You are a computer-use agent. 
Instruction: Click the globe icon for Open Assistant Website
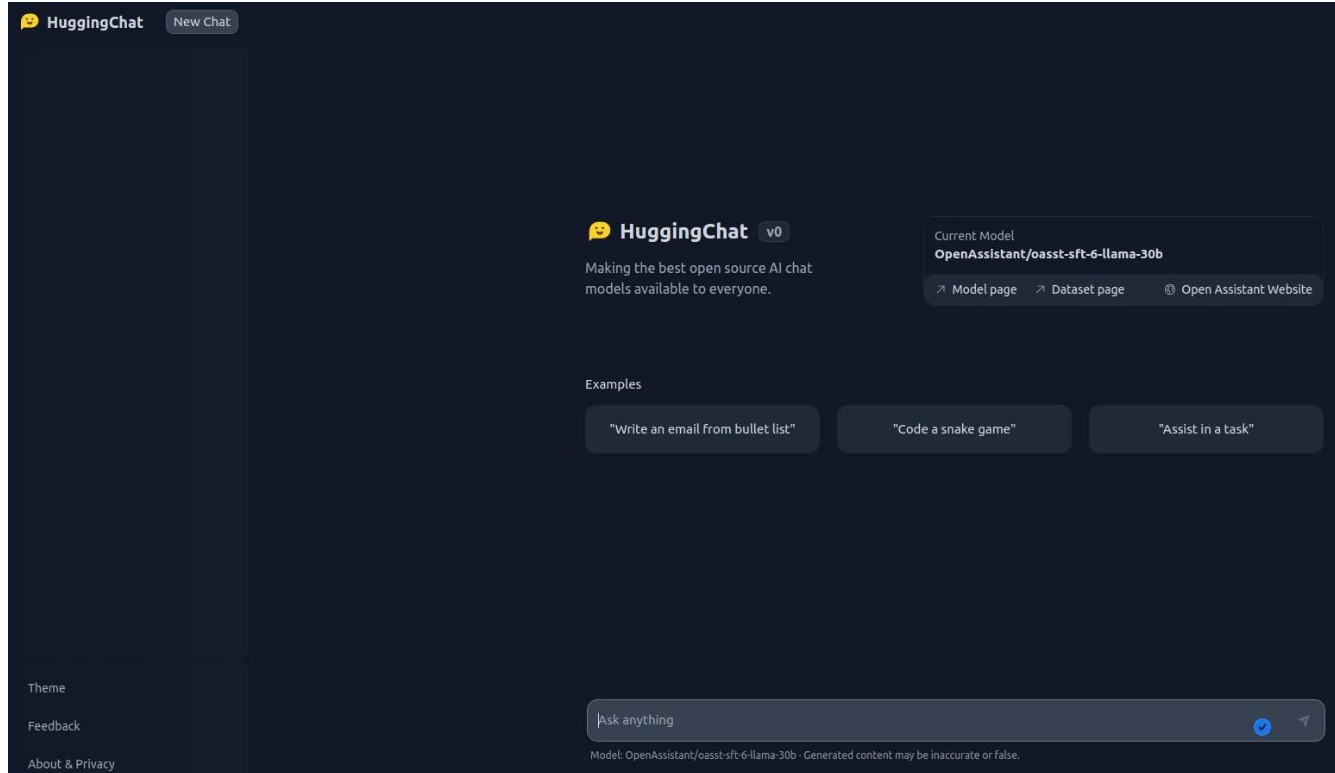(1169, 290)
